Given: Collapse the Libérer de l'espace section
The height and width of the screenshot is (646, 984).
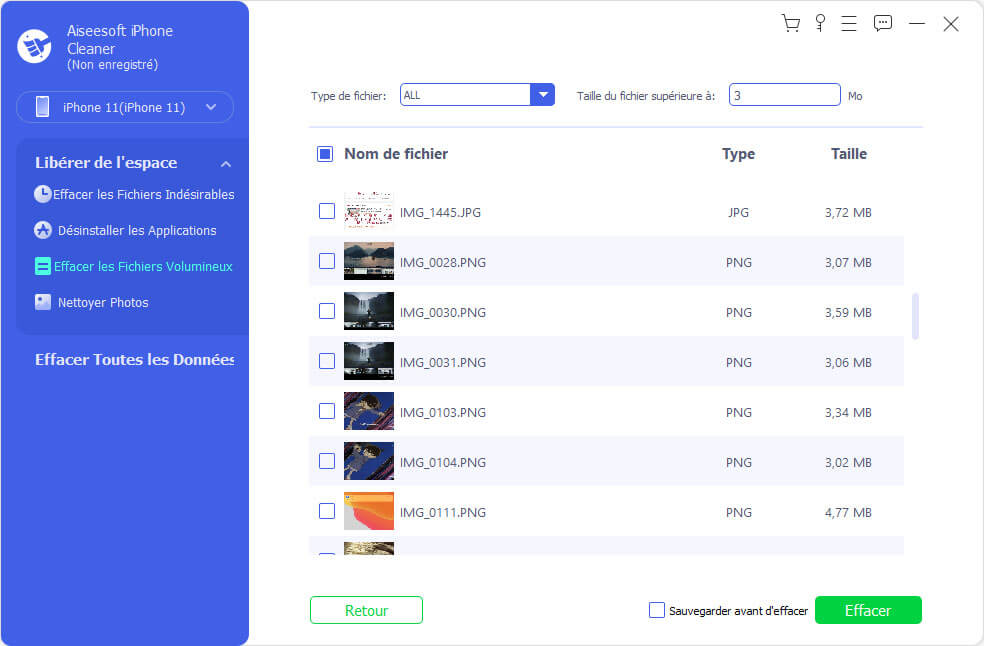Looking at the screenshot, I should click(x=226, y=164).
